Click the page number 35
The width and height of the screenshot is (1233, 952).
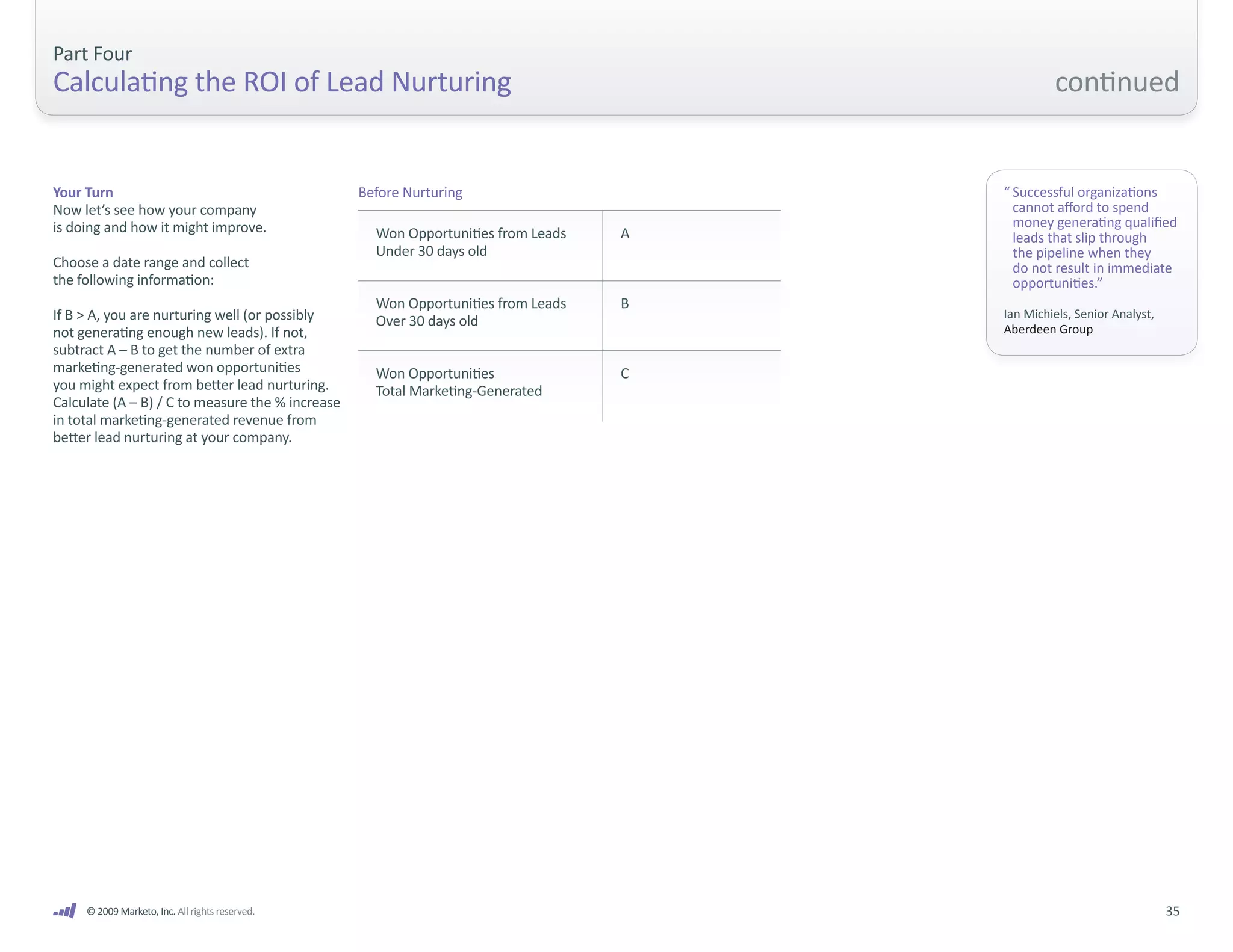[x=1172, y=911]
